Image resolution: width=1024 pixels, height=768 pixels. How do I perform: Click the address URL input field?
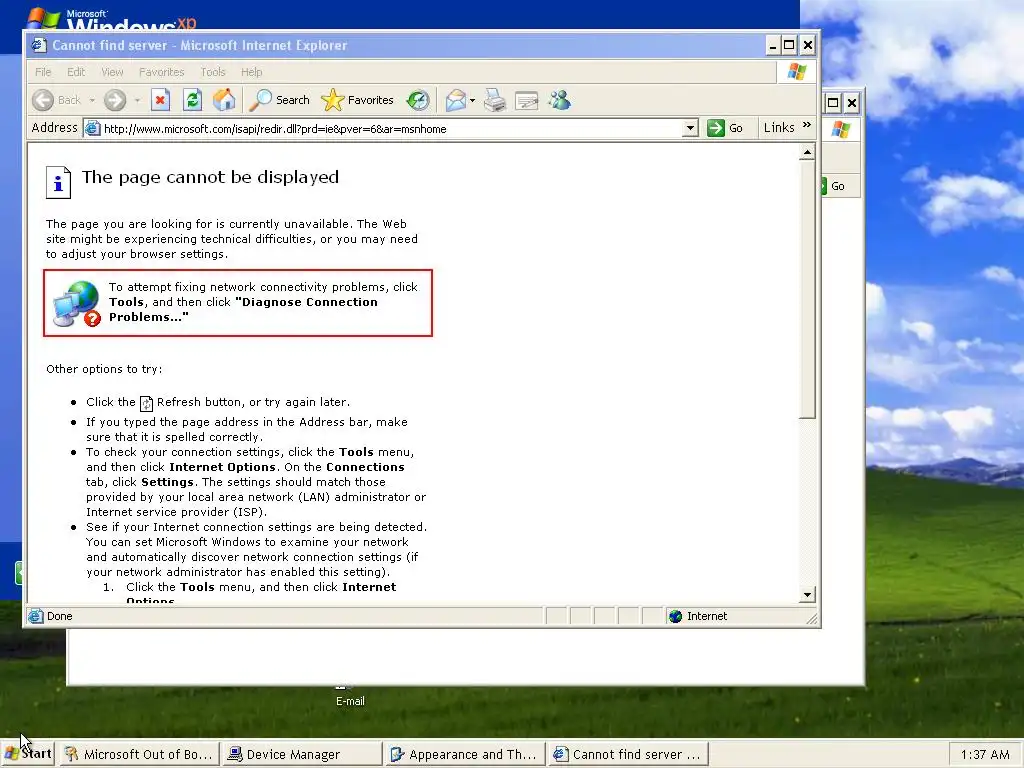(392, 129)
